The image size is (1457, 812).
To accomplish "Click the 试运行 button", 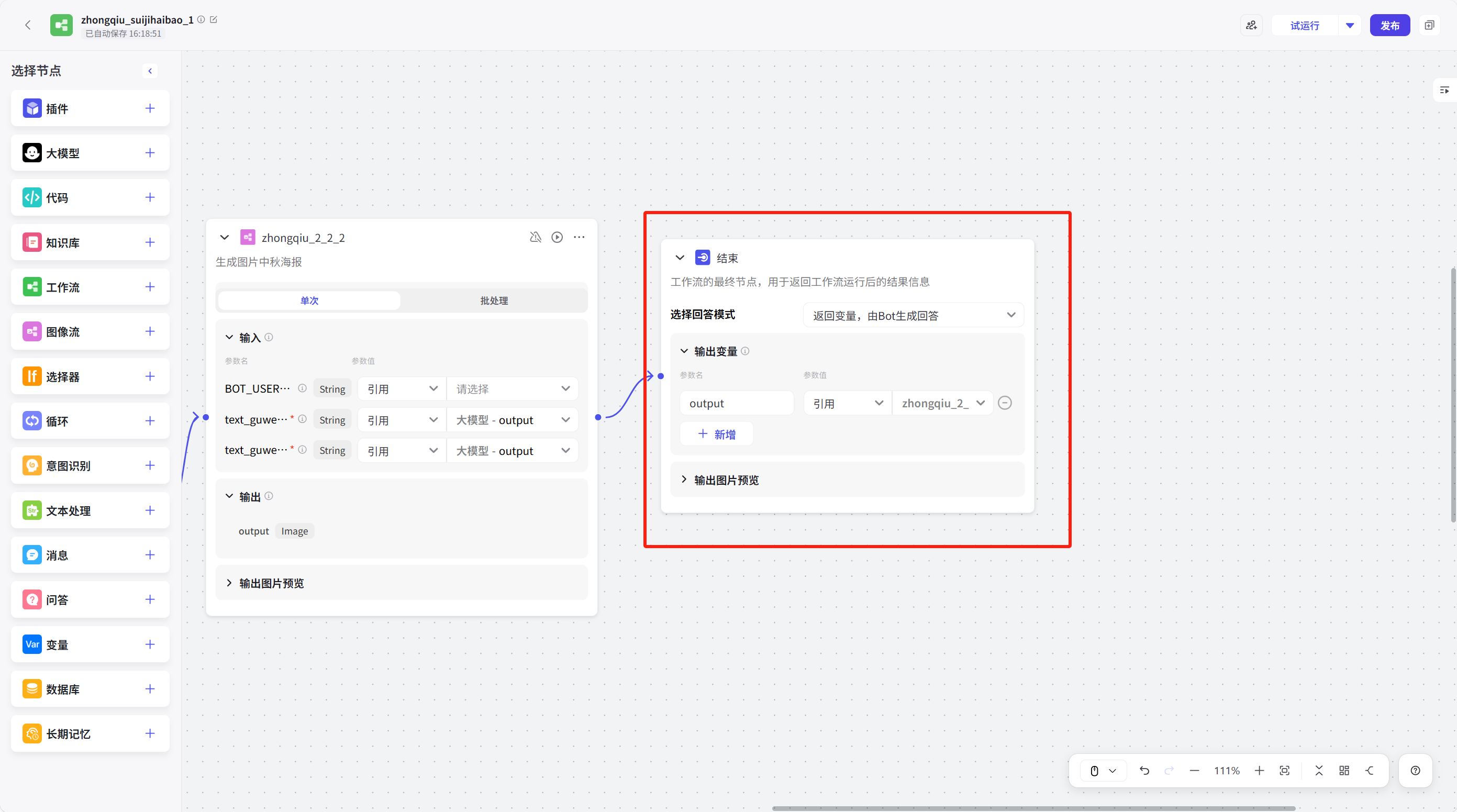I will pos(1304,26).
